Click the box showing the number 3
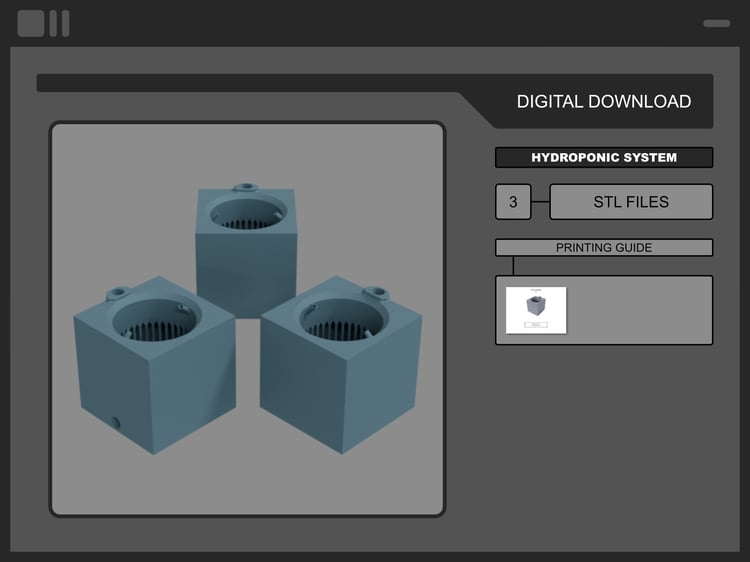The width and height of the screenshot is (750, 562). [x=513, y=202]
